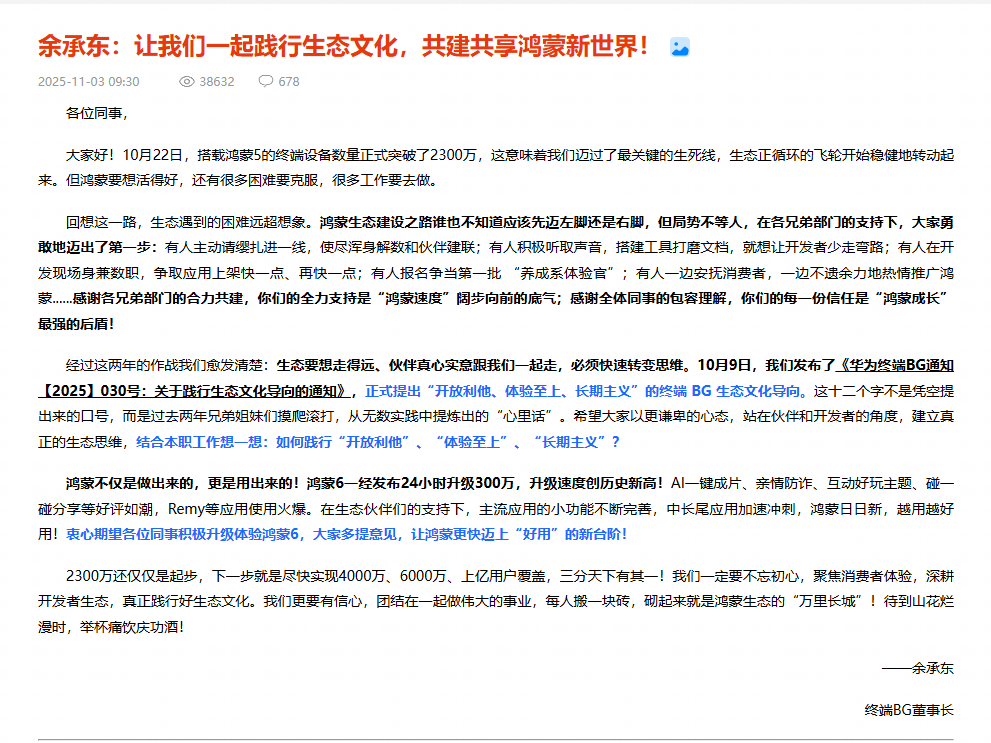Open the 678 comments count

[x=289, y=82]
